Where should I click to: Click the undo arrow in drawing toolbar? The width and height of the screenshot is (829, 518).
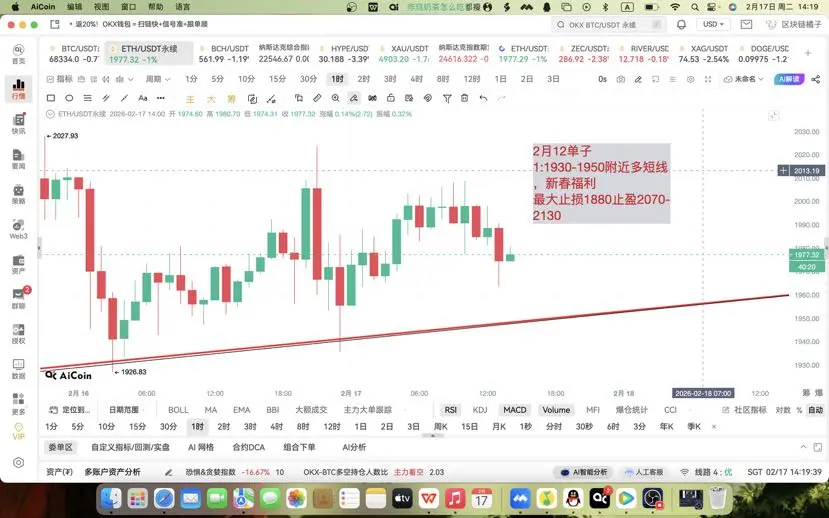483,98
